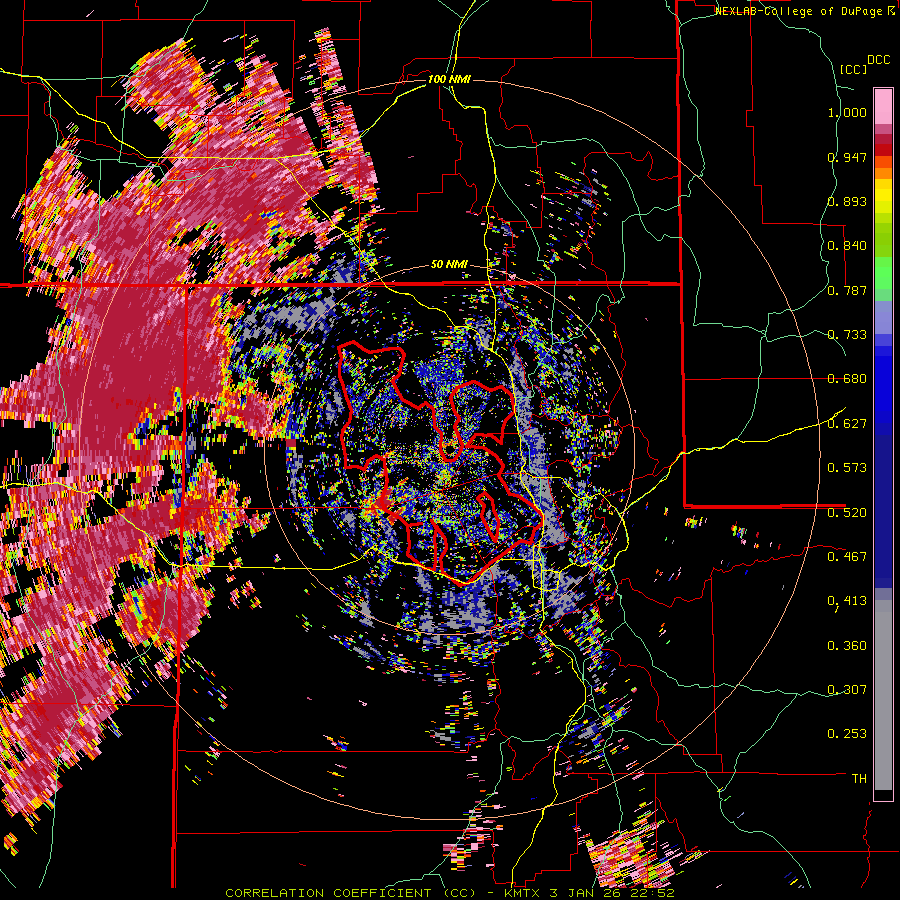
Task: Select the 0.733 scale value
Action: coord(847,335)
